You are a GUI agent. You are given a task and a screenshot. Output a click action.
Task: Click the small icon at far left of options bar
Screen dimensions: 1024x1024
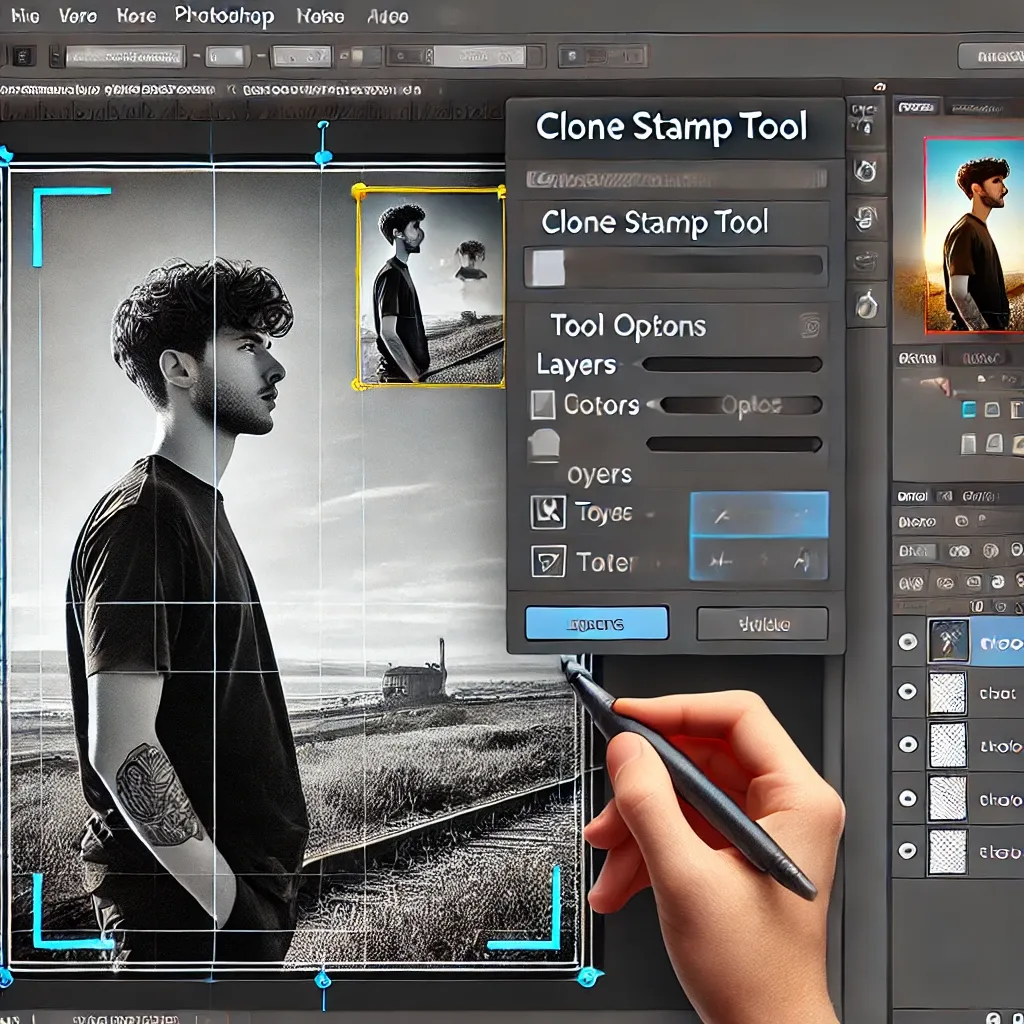point(22,56)
